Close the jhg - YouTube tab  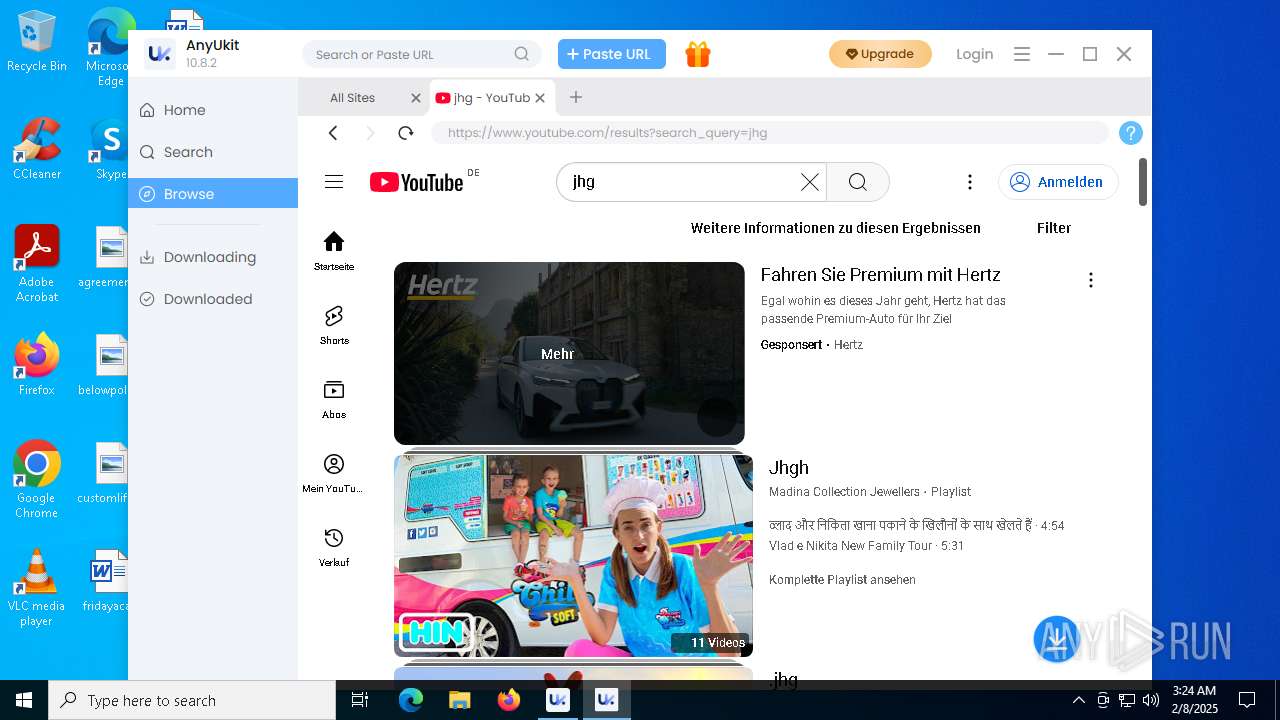point(540,97)
